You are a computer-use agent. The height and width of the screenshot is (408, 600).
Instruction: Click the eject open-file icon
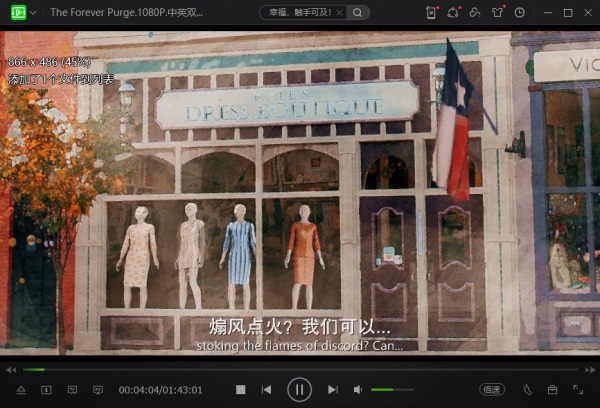click(21, 390)
